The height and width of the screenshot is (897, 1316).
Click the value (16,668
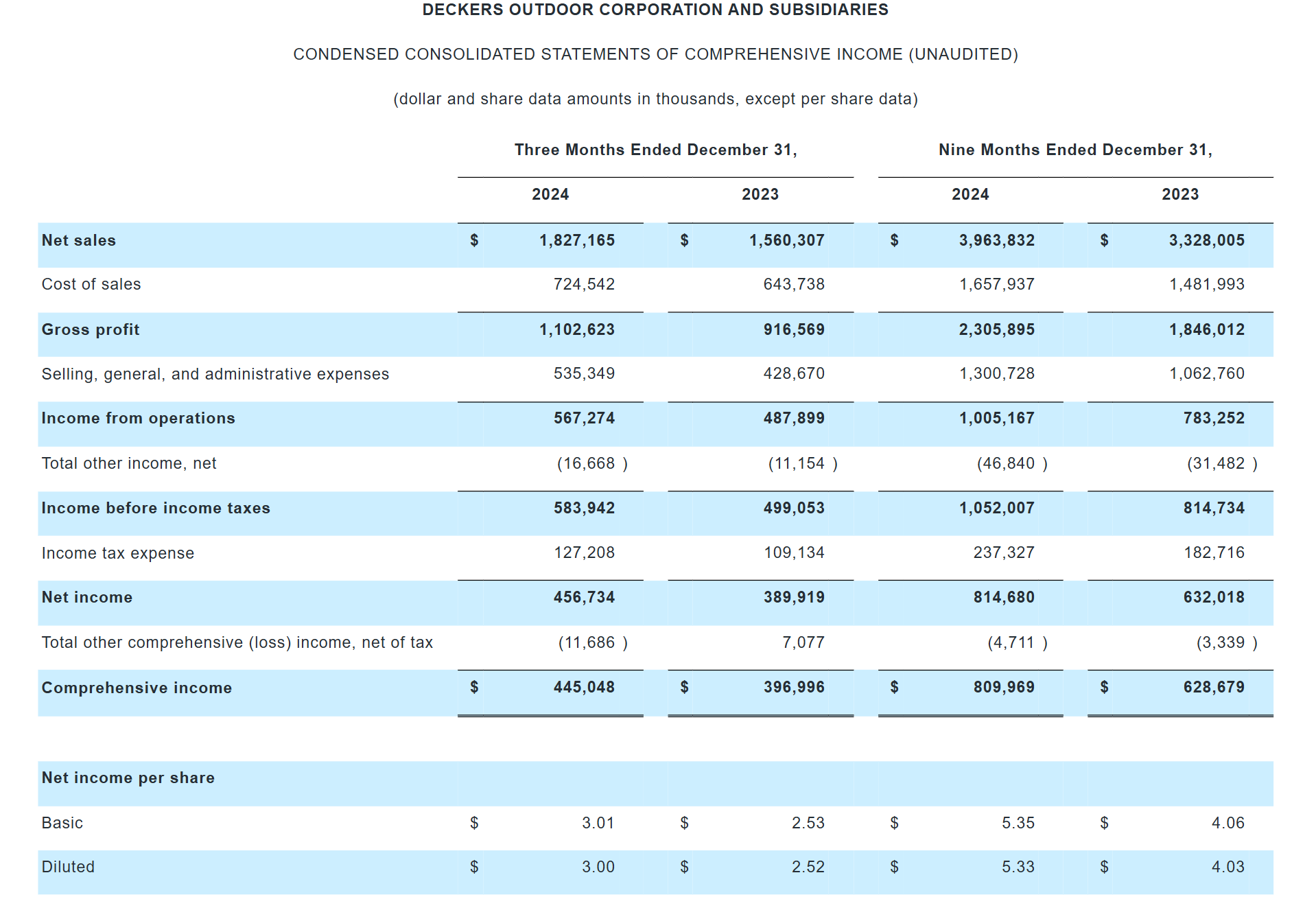tap(586, 463)
